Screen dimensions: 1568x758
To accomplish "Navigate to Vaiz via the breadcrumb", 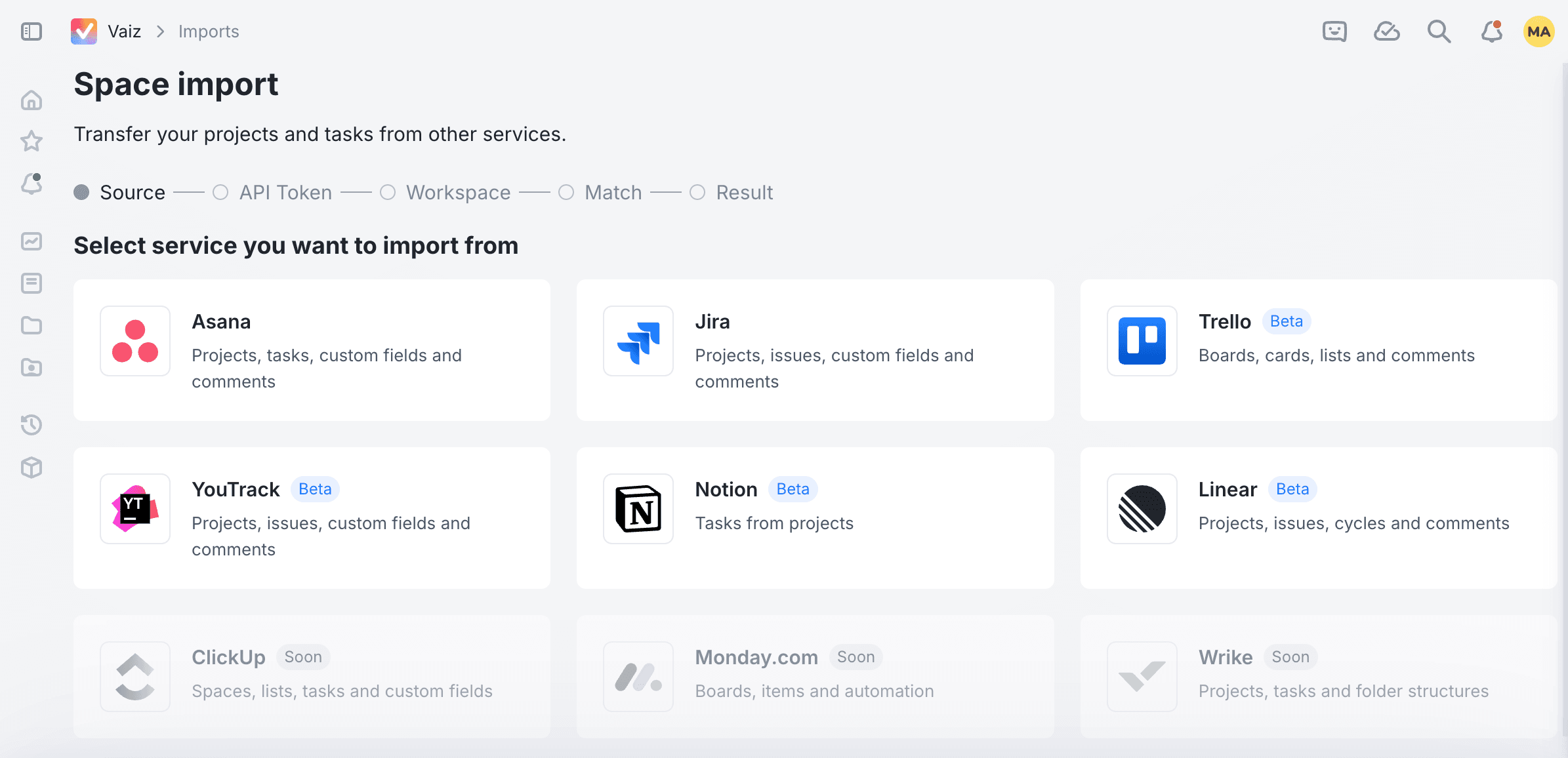I will (125, 31).
